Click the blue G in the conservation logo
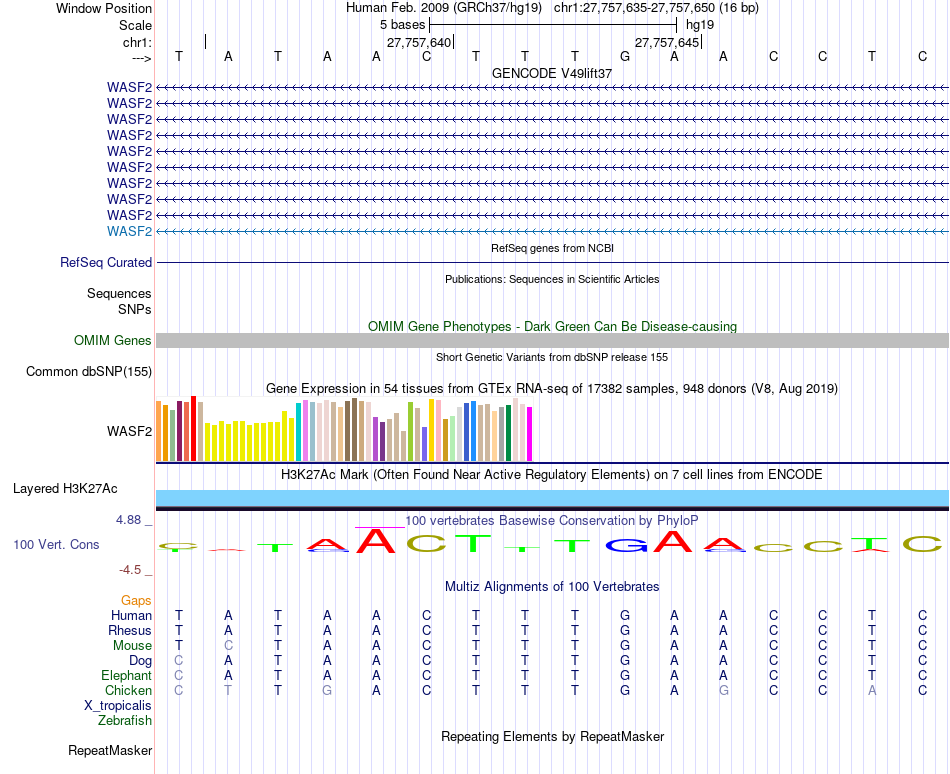 626,545
